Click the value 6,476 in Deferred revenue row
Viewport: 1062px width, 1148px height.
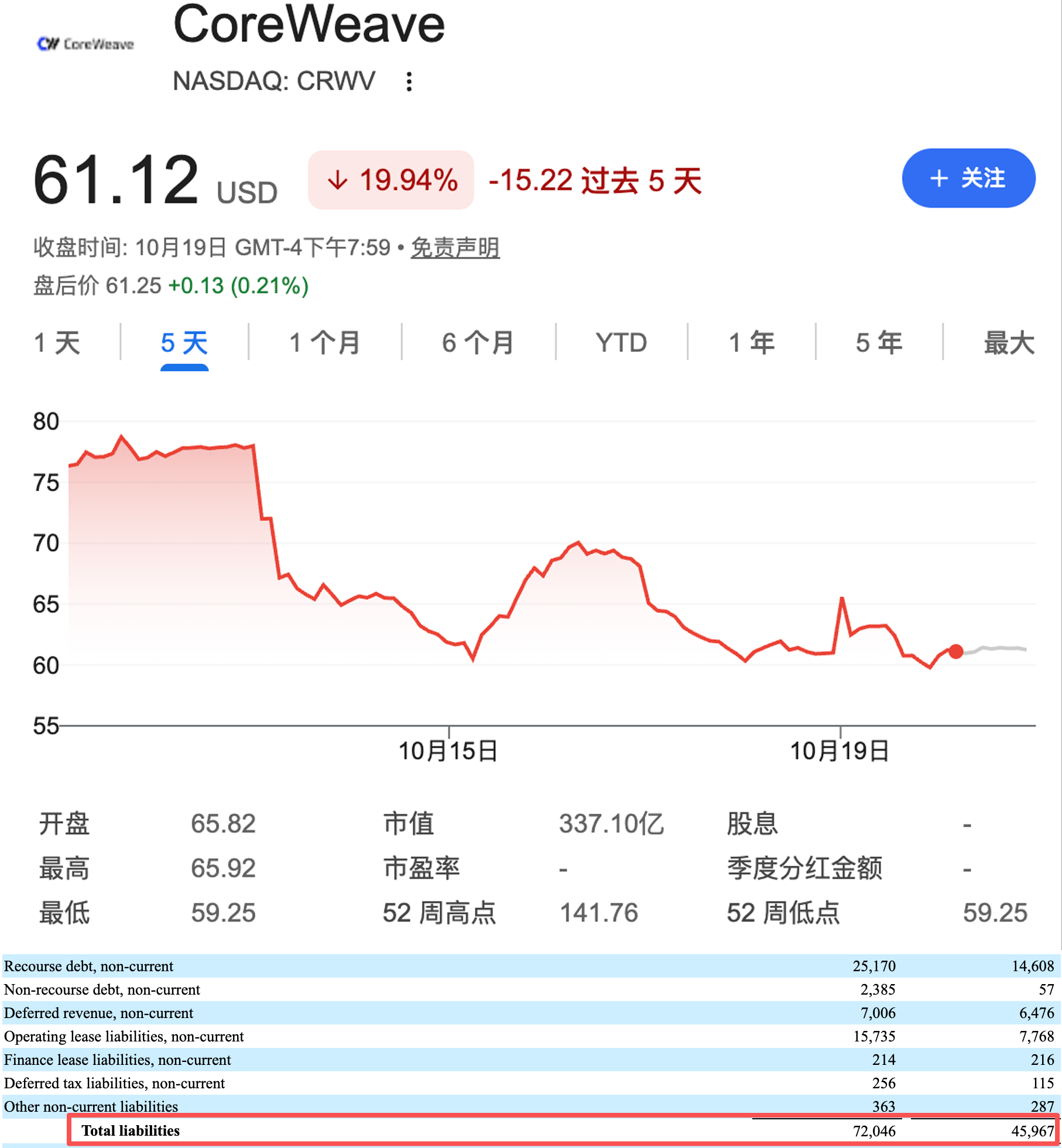click(1037, 1013)
